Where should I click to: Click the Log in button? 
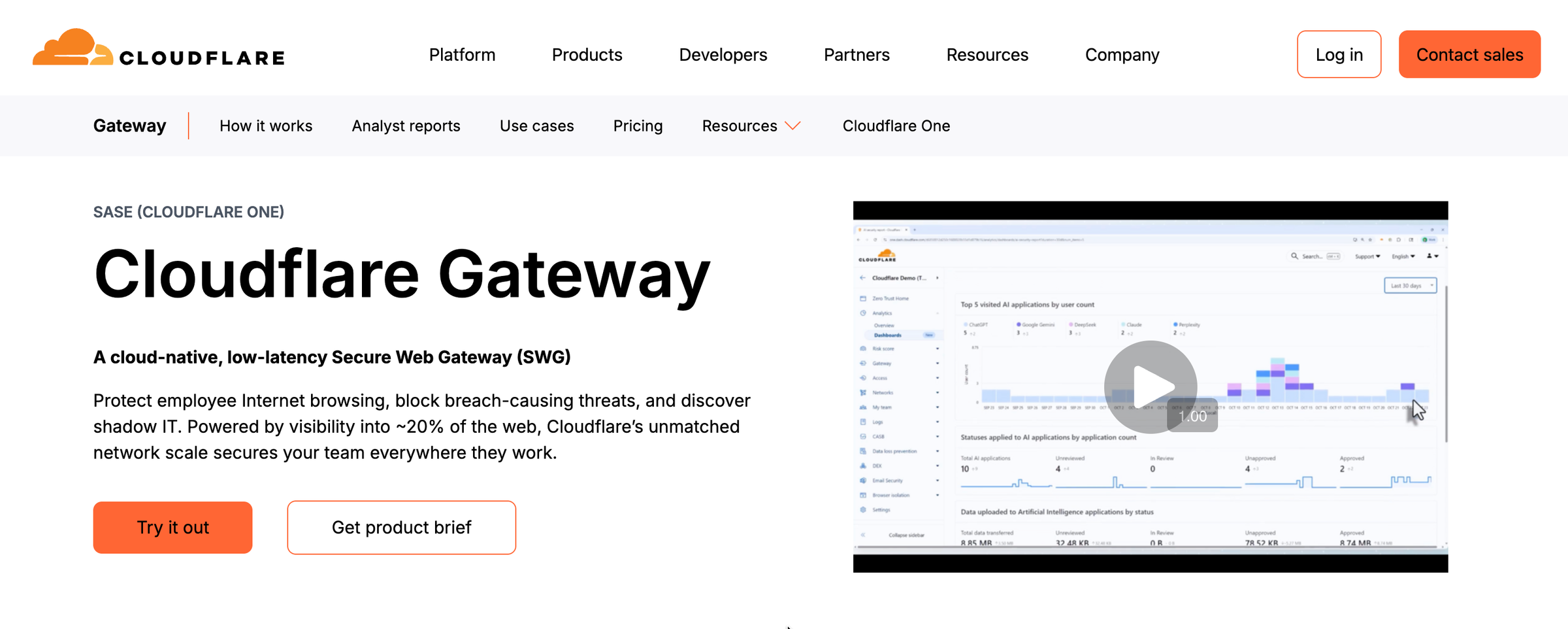click(1339, 54)
